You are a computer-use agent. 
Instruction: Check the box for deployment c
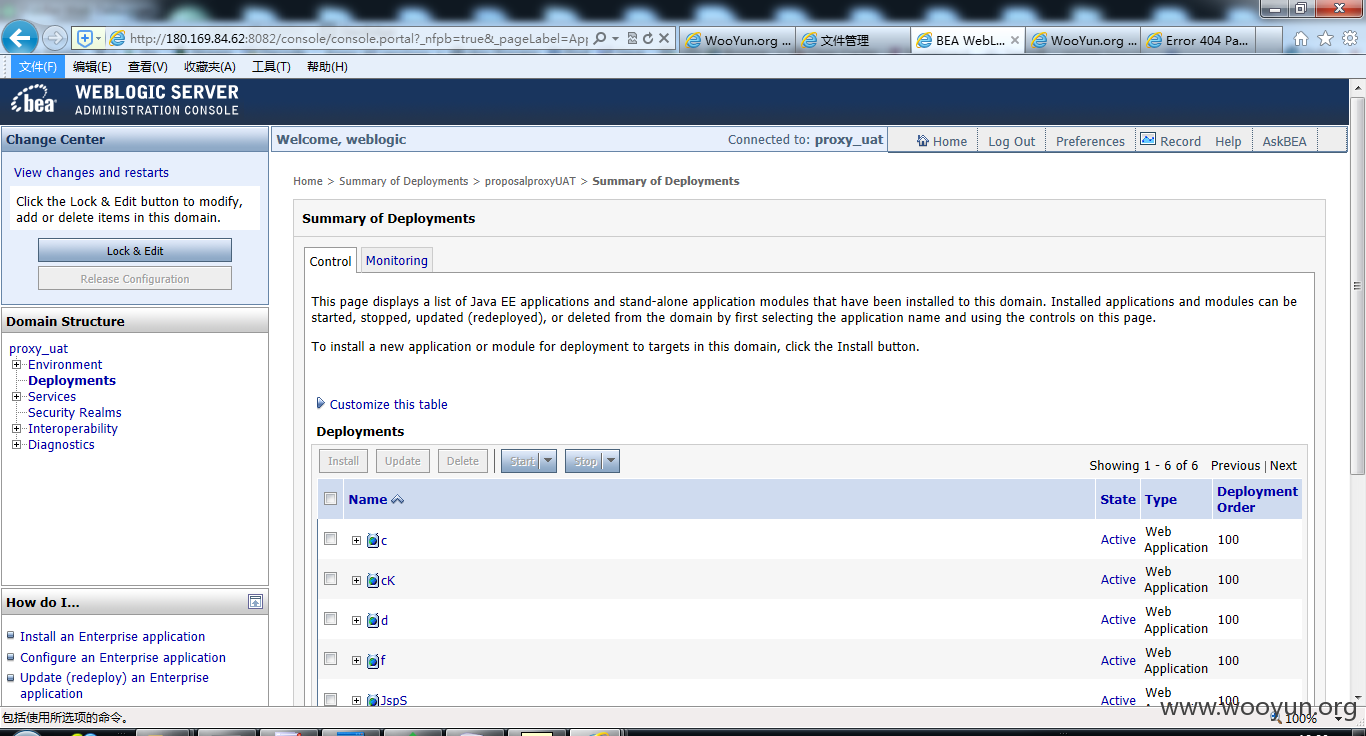[x=331, y=539]
